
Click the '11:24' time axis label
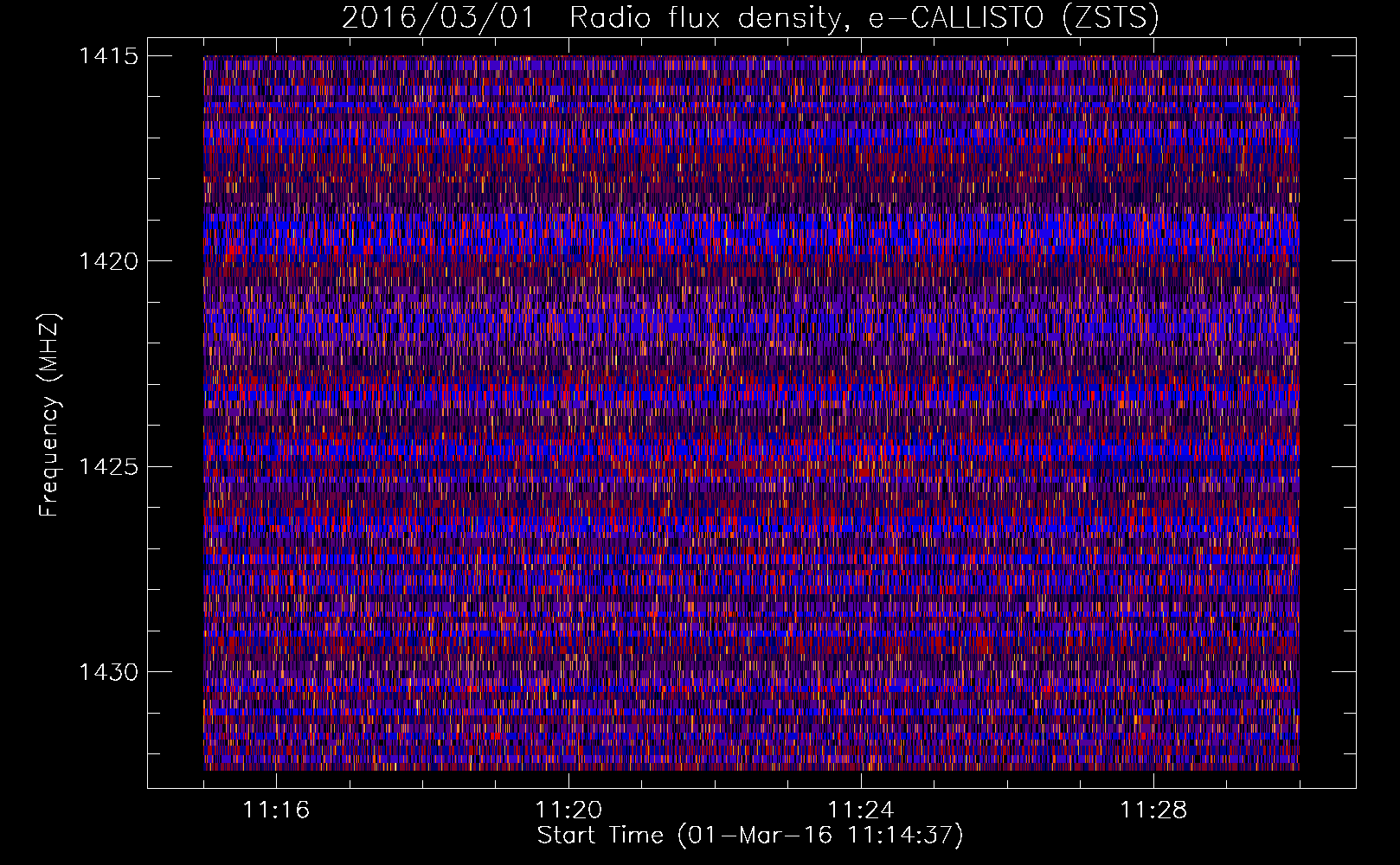[x=861, y=811]
